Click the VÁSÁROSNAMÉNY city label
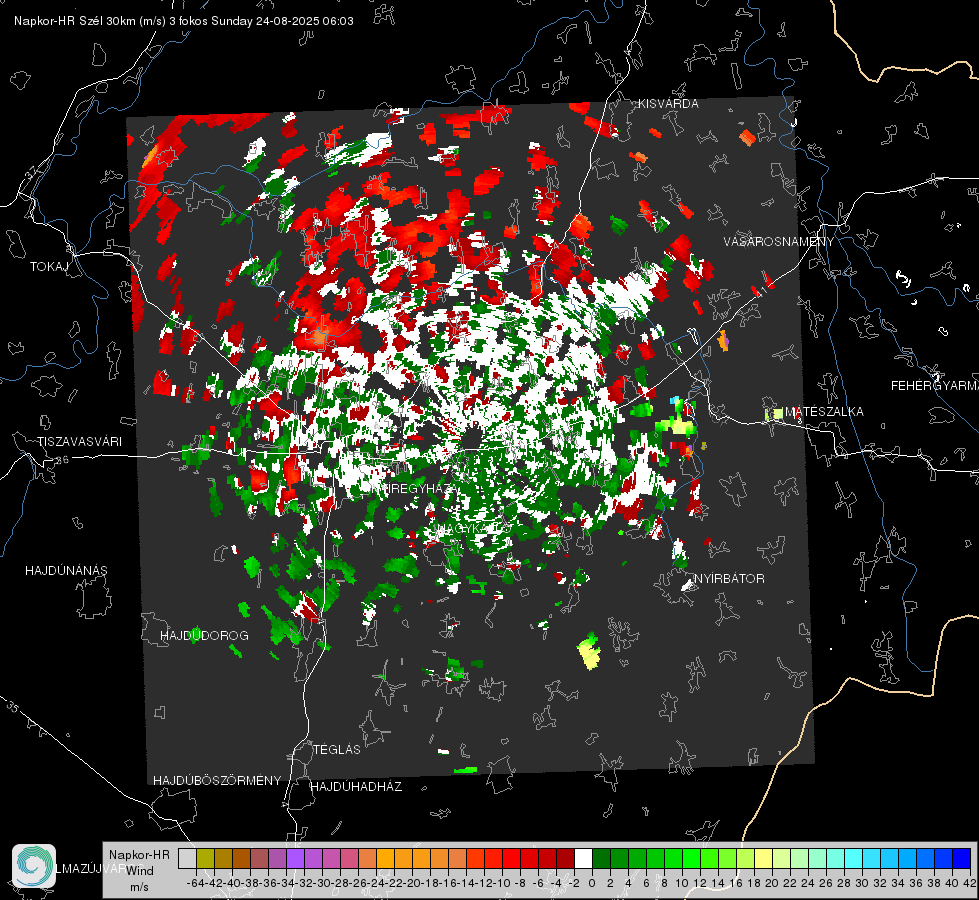 (x=779, y=242)
